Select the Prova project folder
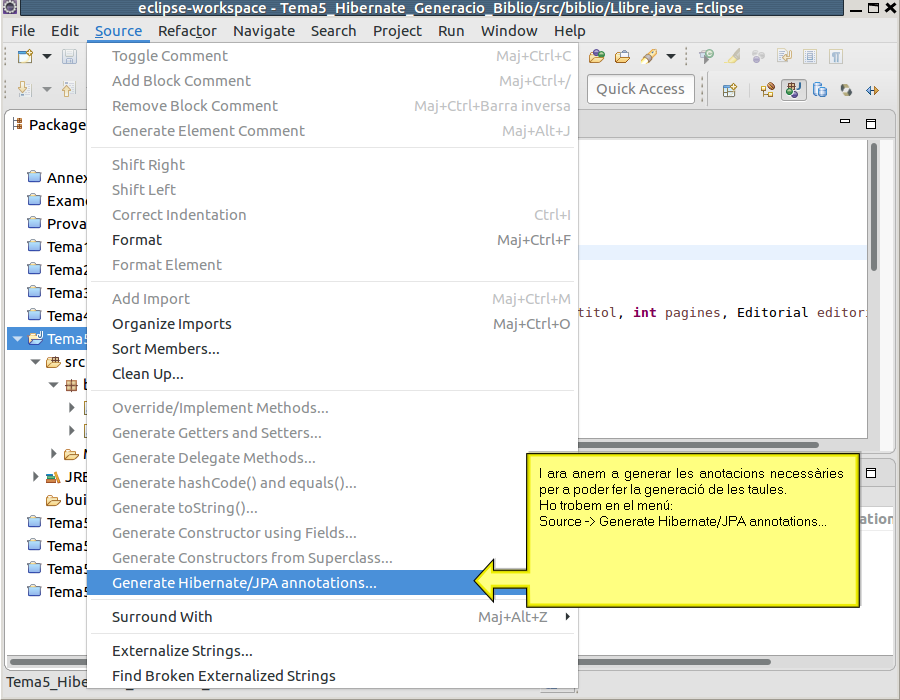Image resolution: width=900 pixels, height=700 pixels. click(57, 224)
